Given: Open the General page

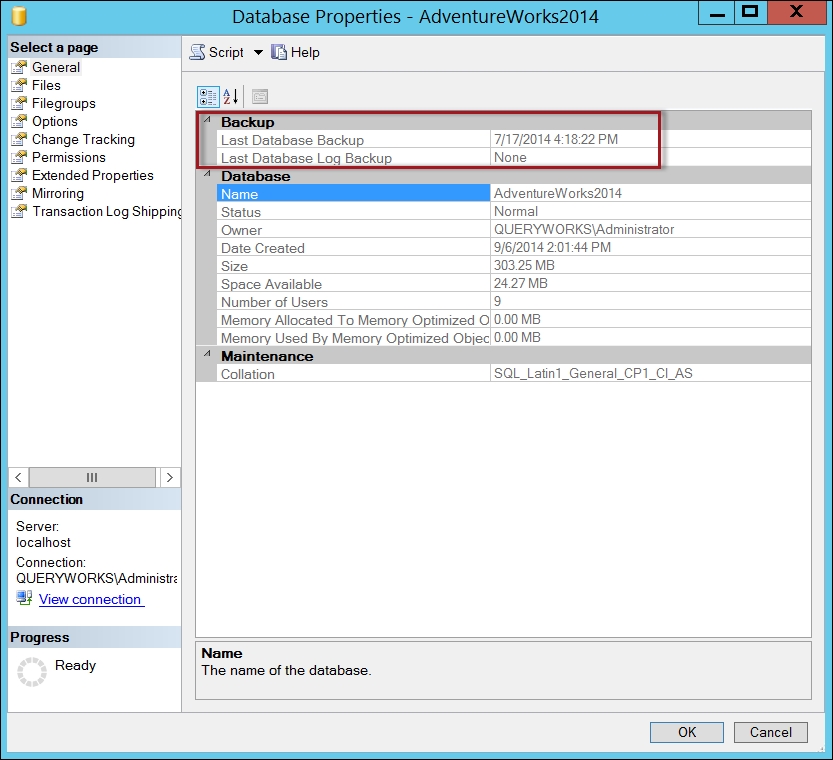Looking at the screenshot, I should [x=56, y=67].
